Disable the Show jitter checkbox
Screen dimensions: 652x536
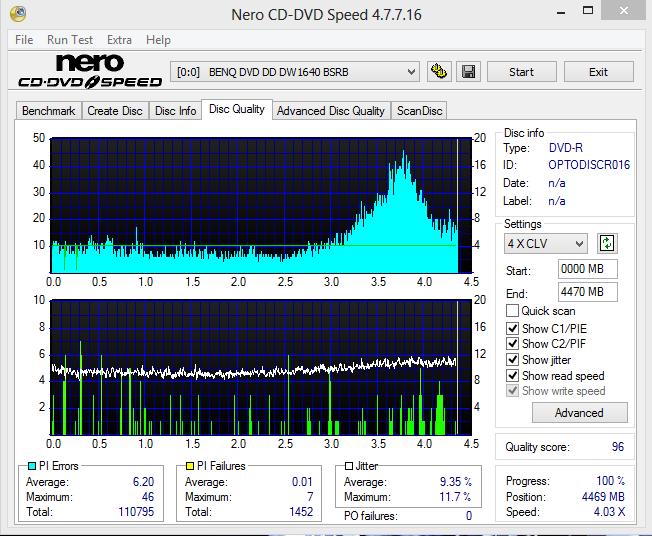click(x=512, y=360)
